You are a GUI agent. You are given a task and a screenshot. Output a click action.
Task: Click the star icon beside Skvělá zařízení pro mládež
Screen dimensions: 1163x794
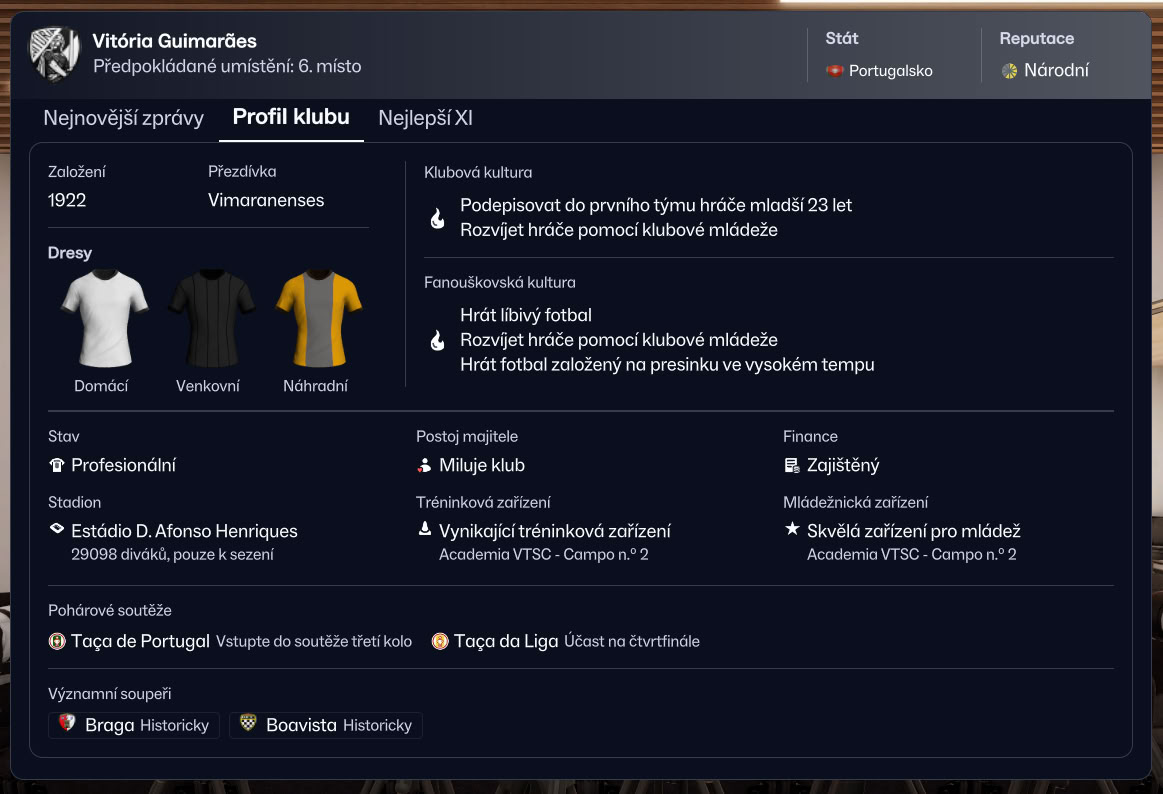click(x=792, y=529)
